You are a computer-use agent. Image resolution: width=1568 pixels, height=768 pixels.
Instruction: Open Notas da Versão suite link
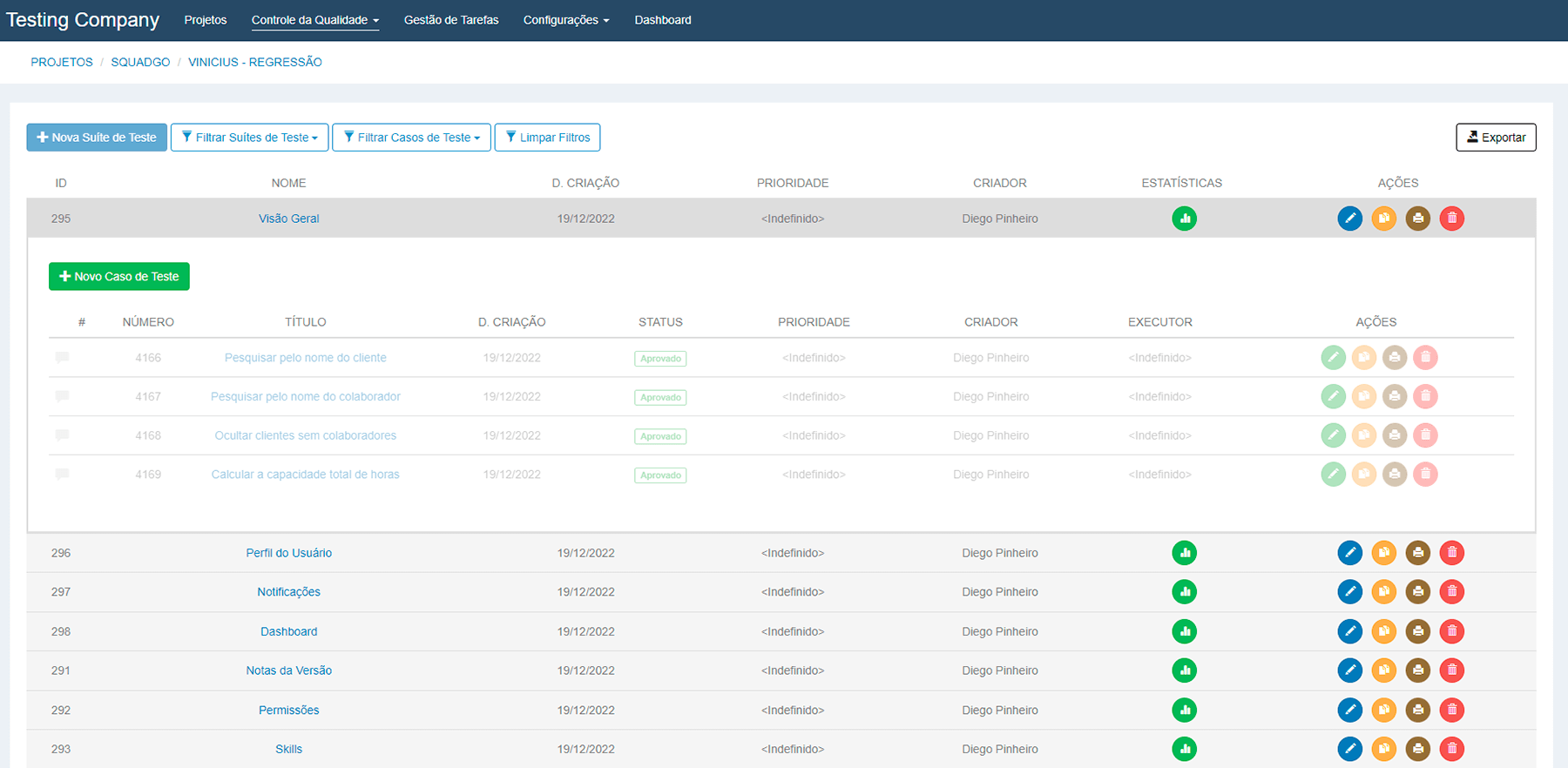coord(288,670)
